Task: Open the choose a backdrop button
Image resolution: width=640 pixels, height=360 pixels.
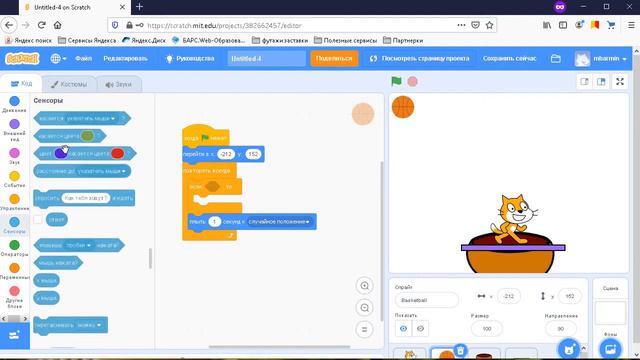Action: point(611,349)
